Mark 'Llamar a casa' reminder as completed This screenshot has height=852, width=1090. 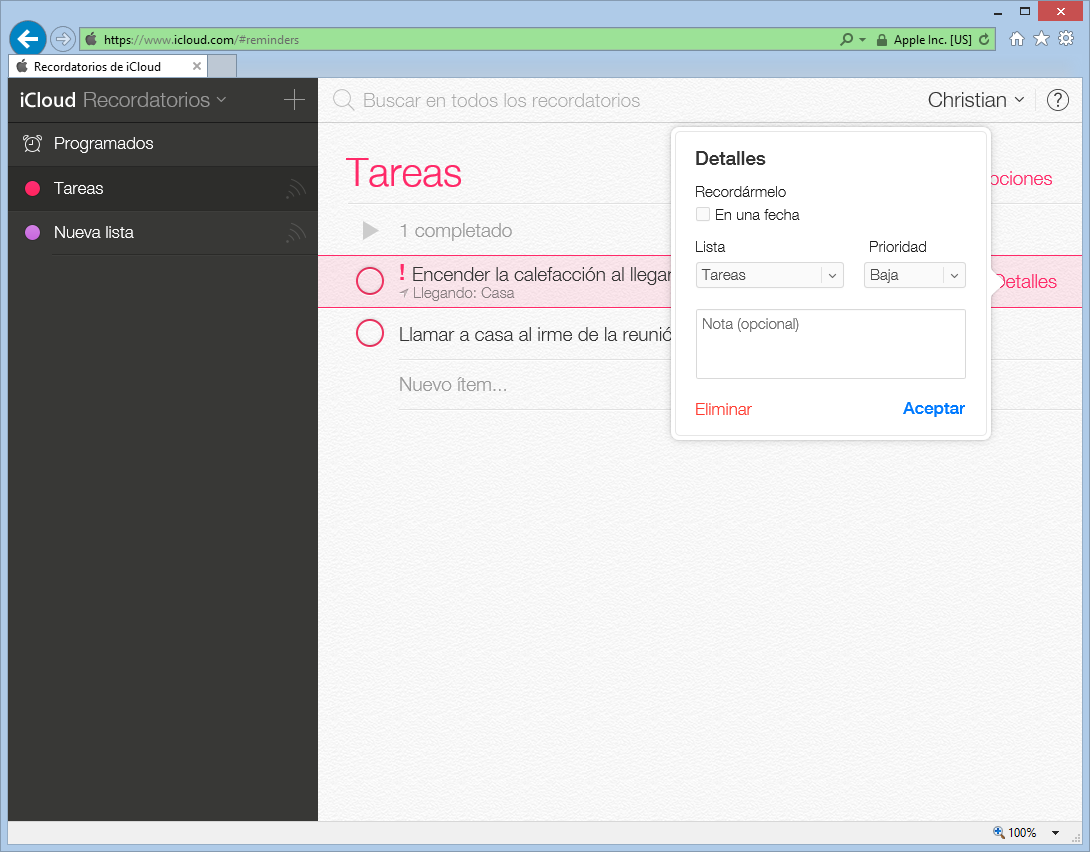pos(370,333)
